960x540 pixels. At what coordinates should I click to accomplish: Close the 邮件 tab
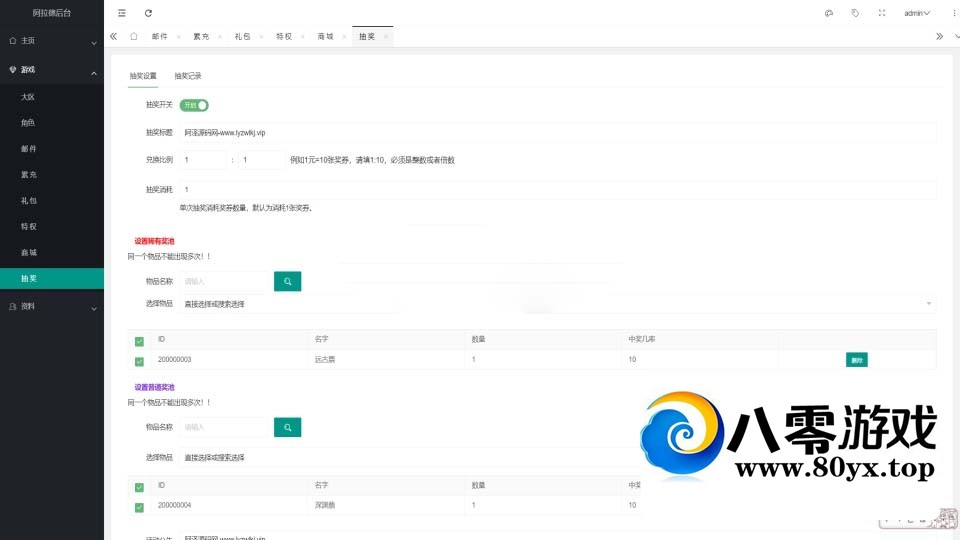point(178,37)
